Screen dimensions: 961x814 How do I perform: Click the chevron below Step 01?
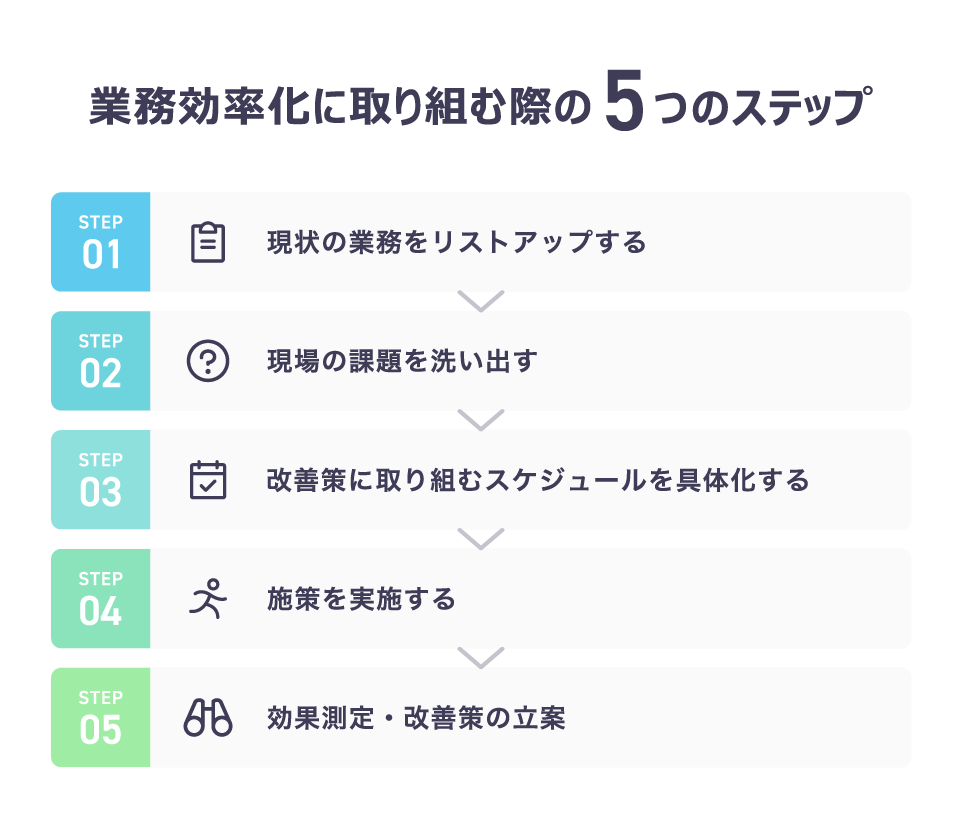pos(481,301)
